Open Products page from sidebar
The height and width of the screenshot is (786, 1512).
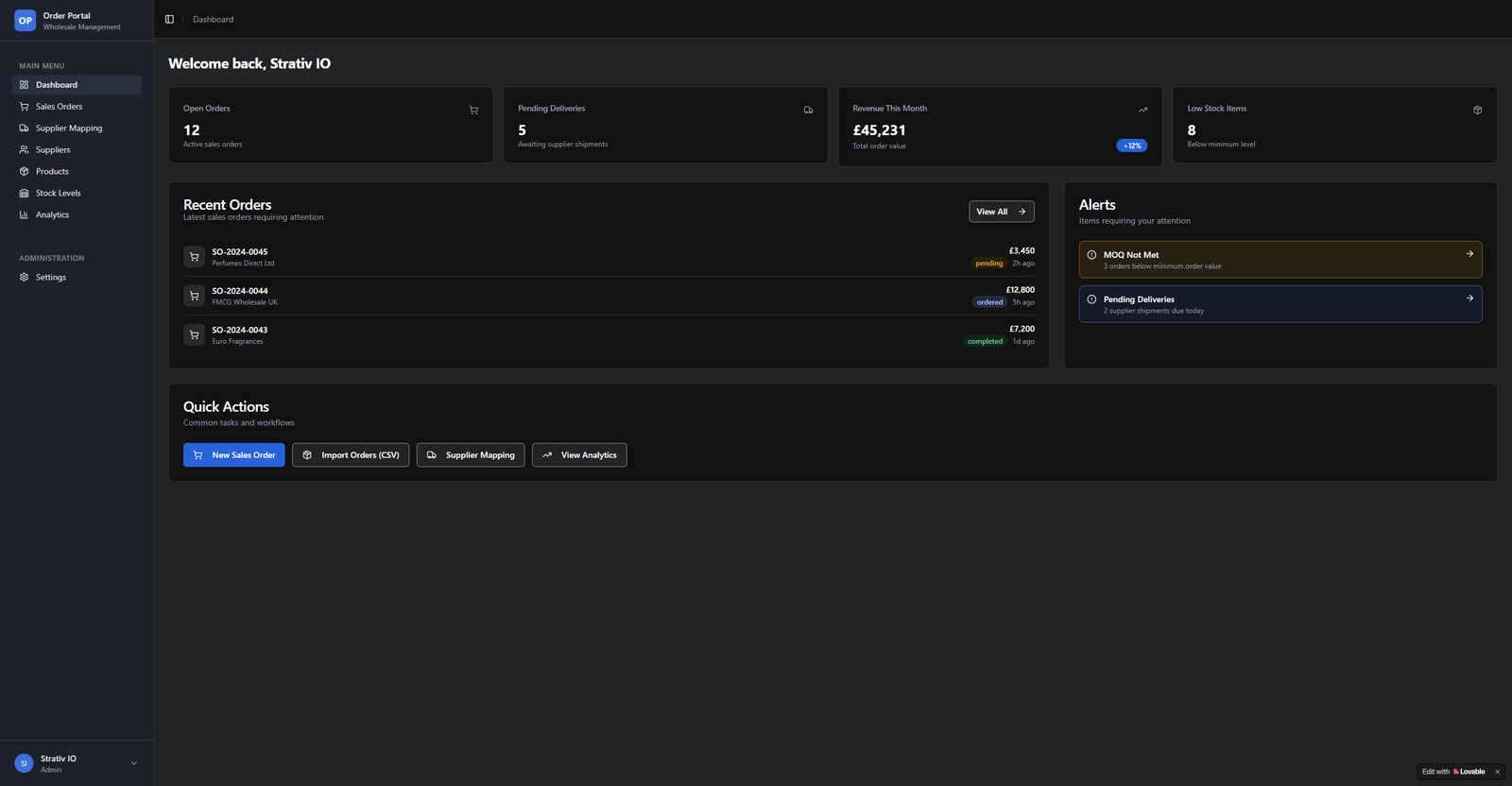[77, 172]
